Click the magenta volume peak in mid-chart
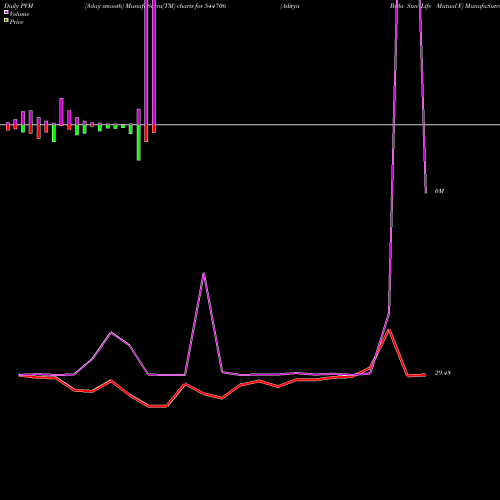The height and width of the screenshot is (500, 500). (204, 274)
